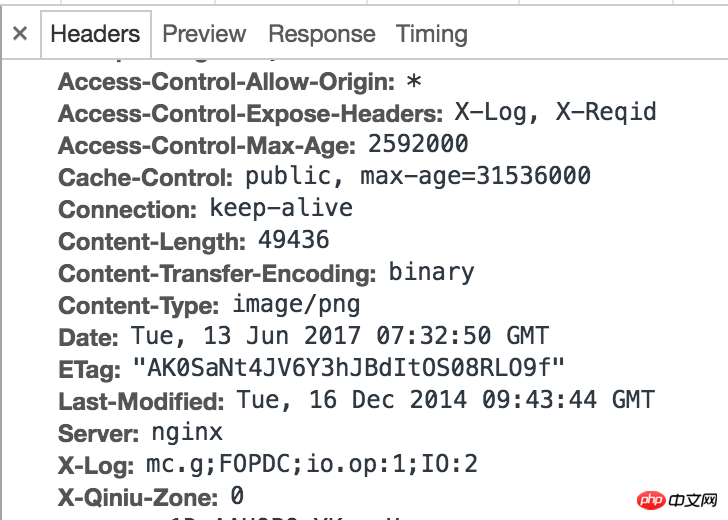Viewport: 728px width, 520px height.
Task: Select the Date header value
Action: pyautogui.click(x=340, y=336)
